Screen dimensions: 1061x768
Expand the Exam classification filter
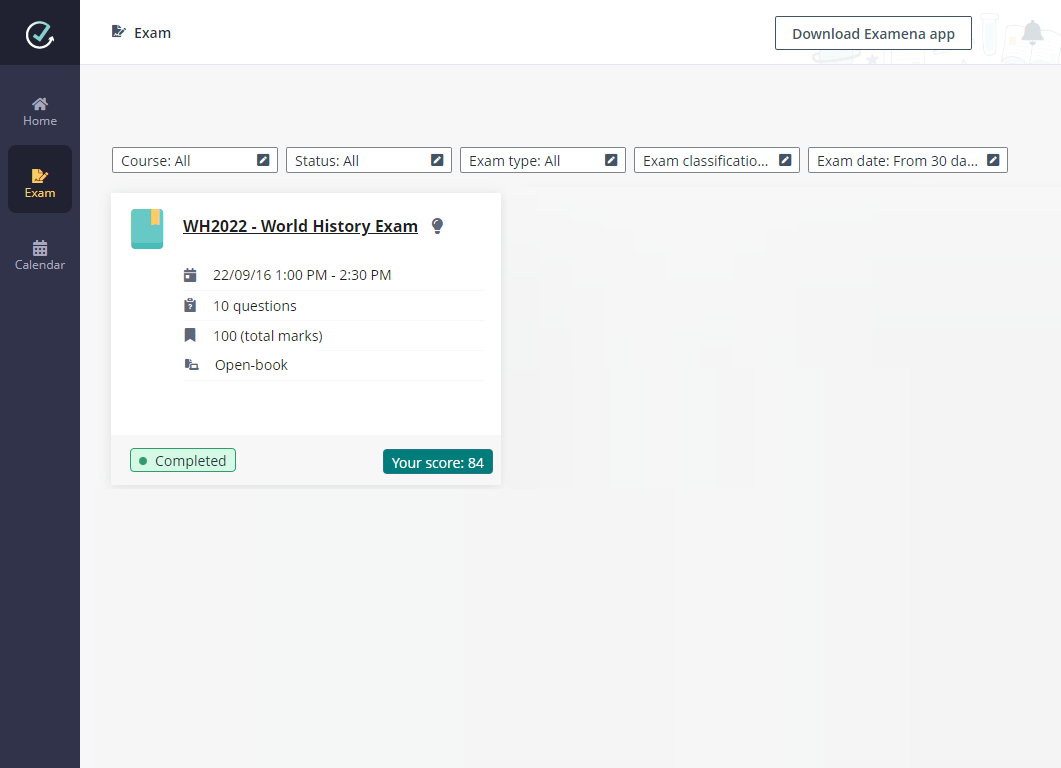(x=716, y=160)
